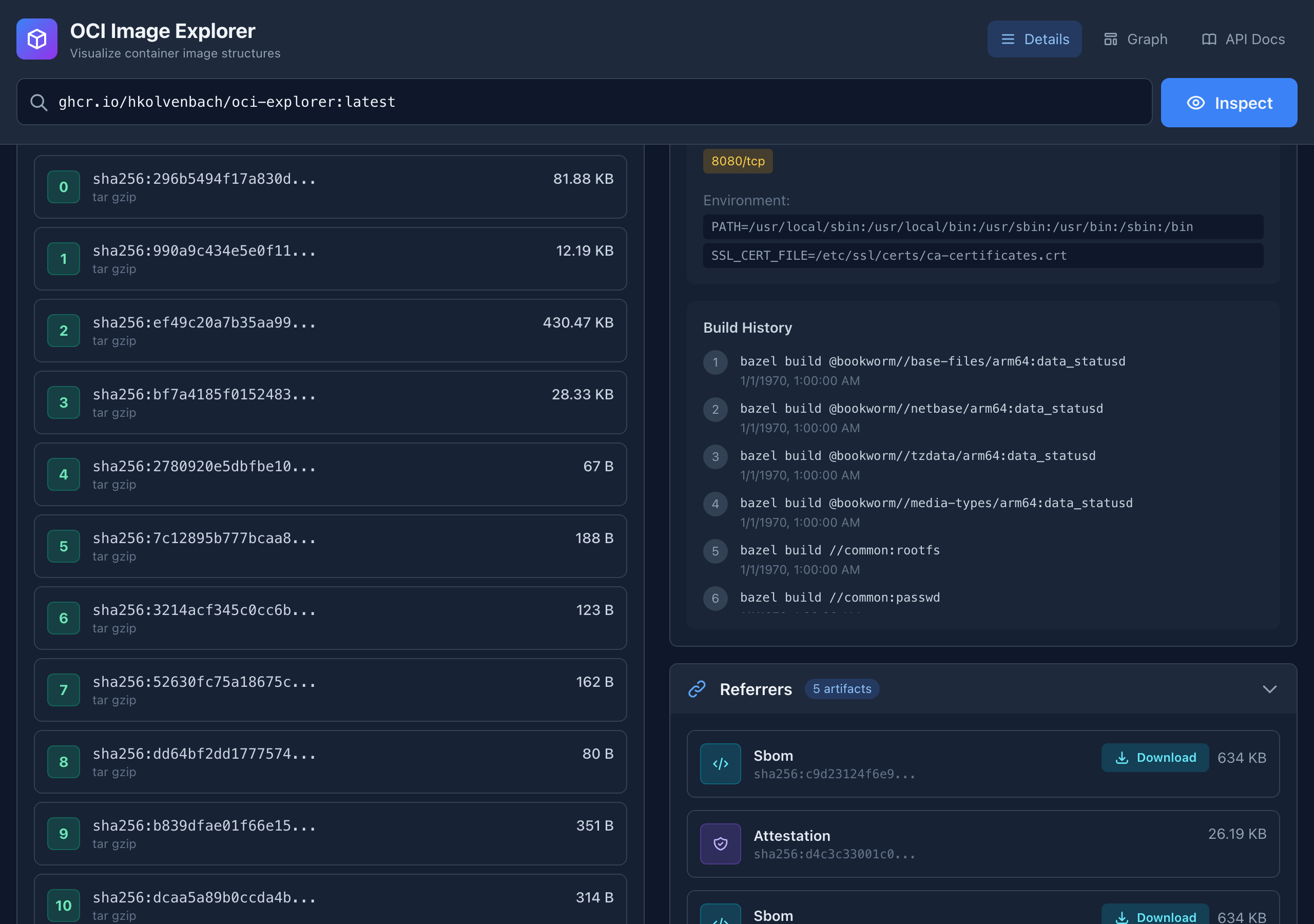Screen dimensions: 1314x924
Task: Click the shield icon on the Attestation card
Action: pyautogui.click(x=720, y=844)
